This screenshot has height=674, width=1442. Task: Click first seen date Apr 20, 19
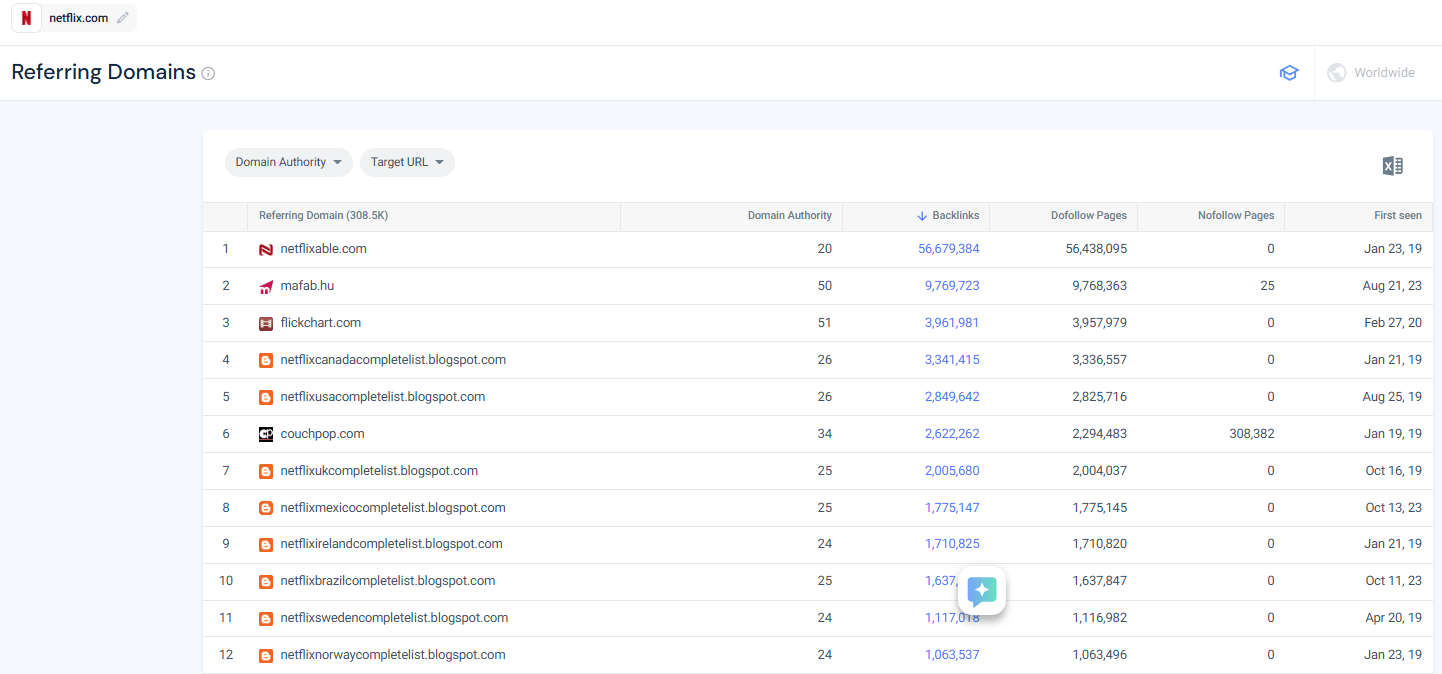(1394, 619)
